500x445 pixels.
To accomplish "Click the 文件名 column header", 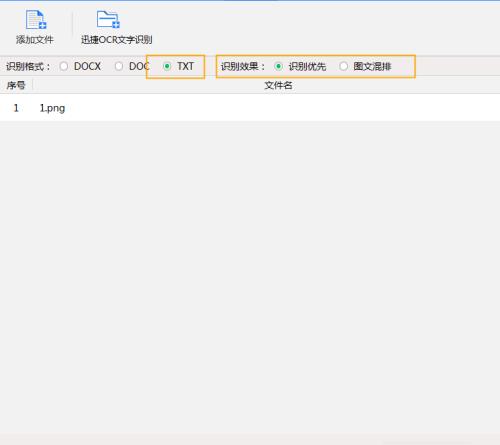I will pos(278,85).
